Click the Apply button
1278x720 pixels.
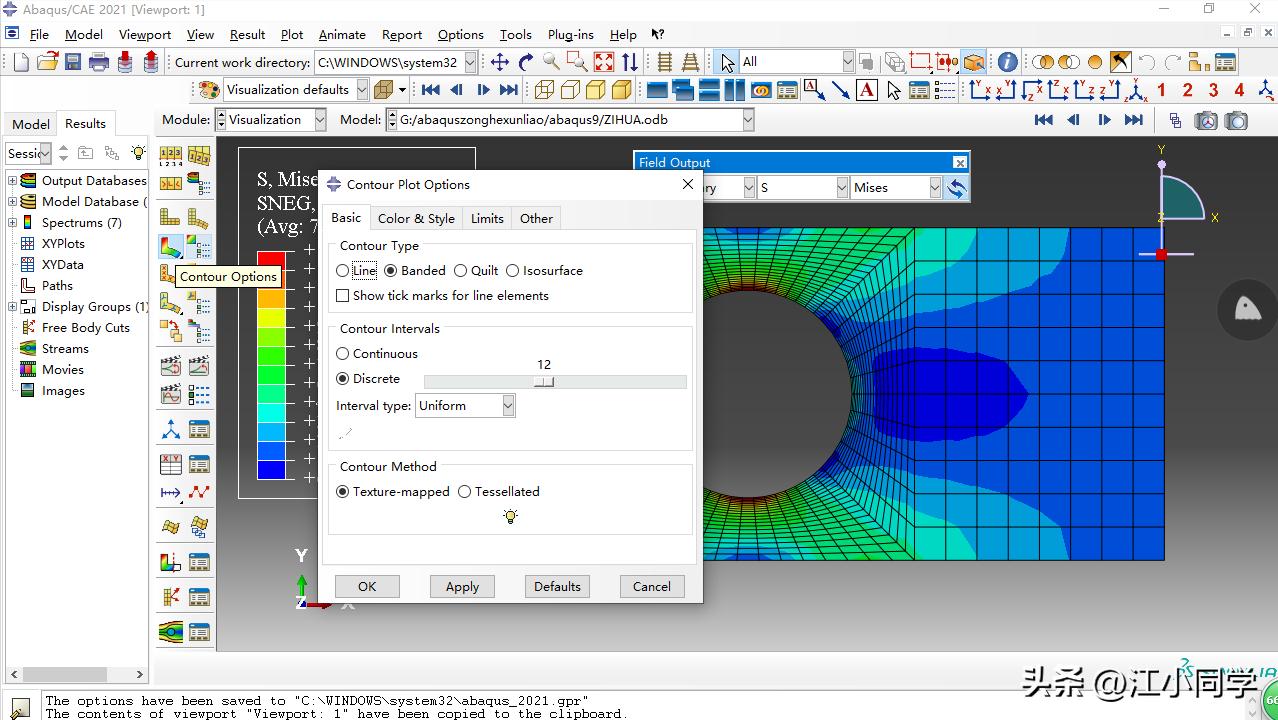click(462, 587)
